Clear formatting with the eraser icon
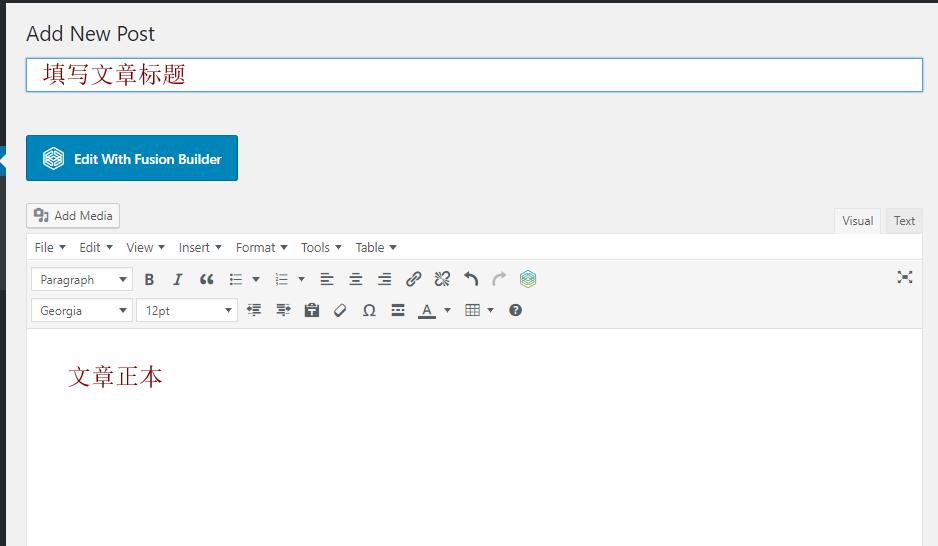 click(x=340, y=310)
